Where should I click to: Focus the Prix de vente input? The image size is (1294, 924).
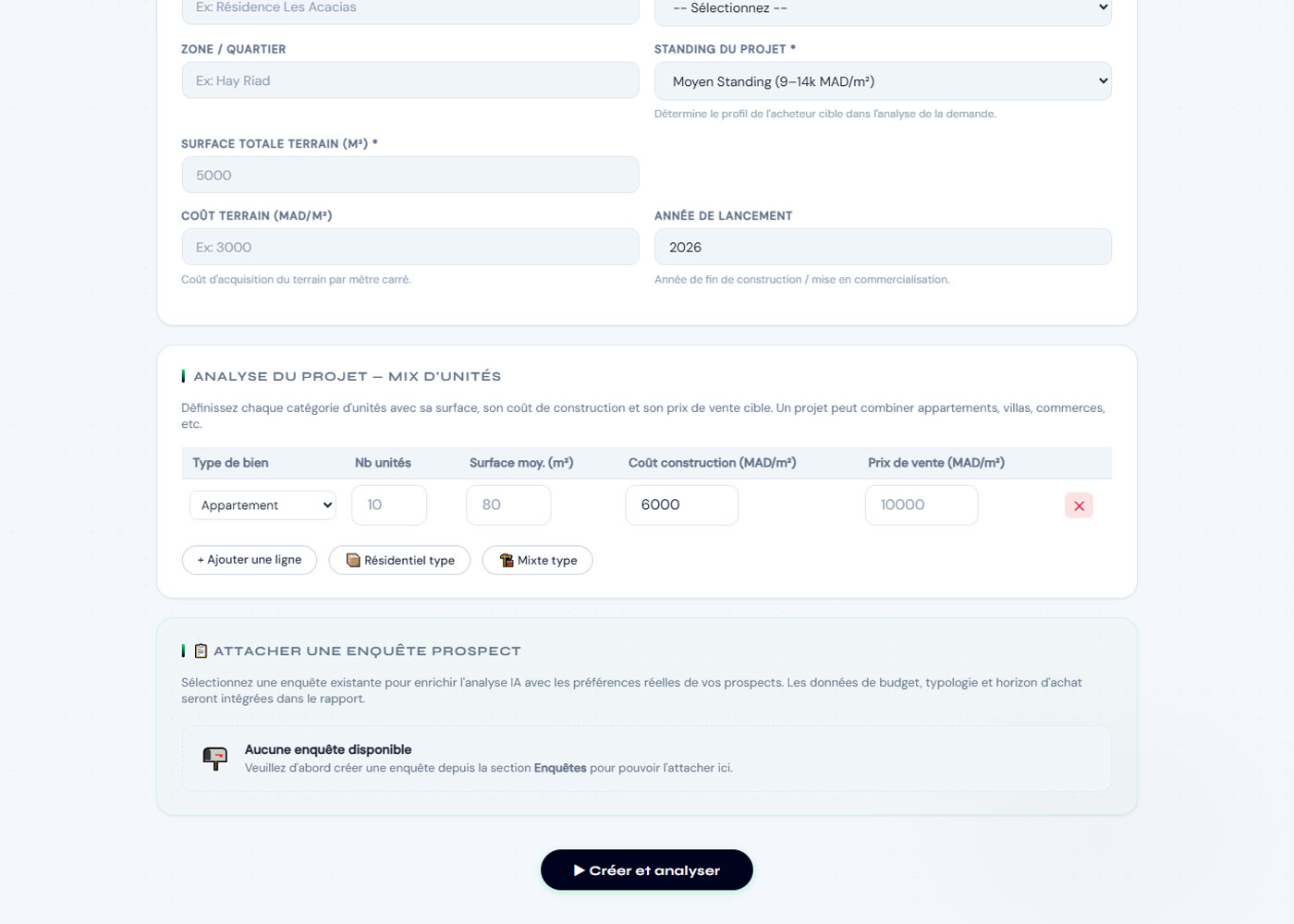(x=922, y=505)
